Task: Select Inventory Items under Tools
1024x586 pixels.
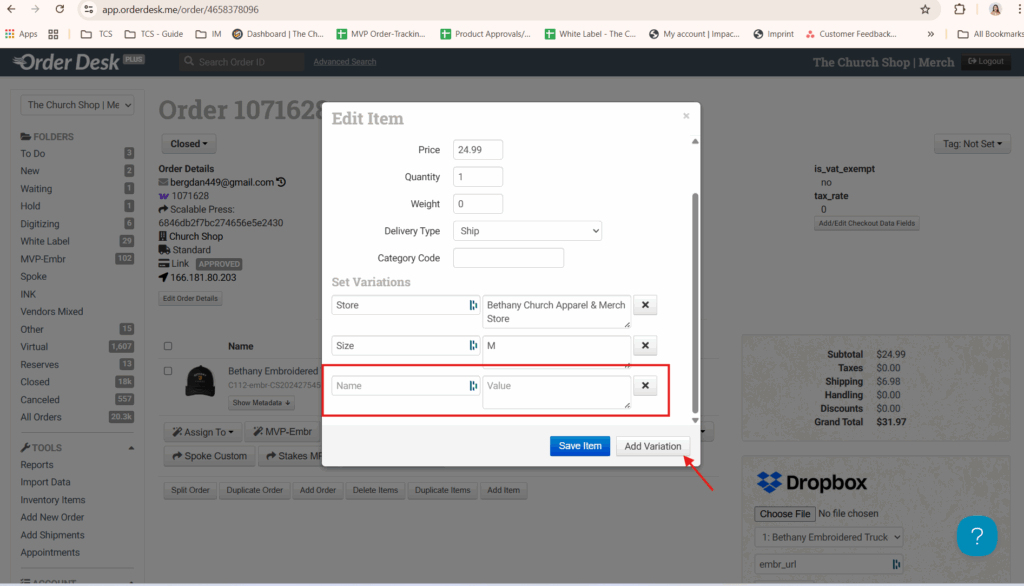Action: point(53,500)
